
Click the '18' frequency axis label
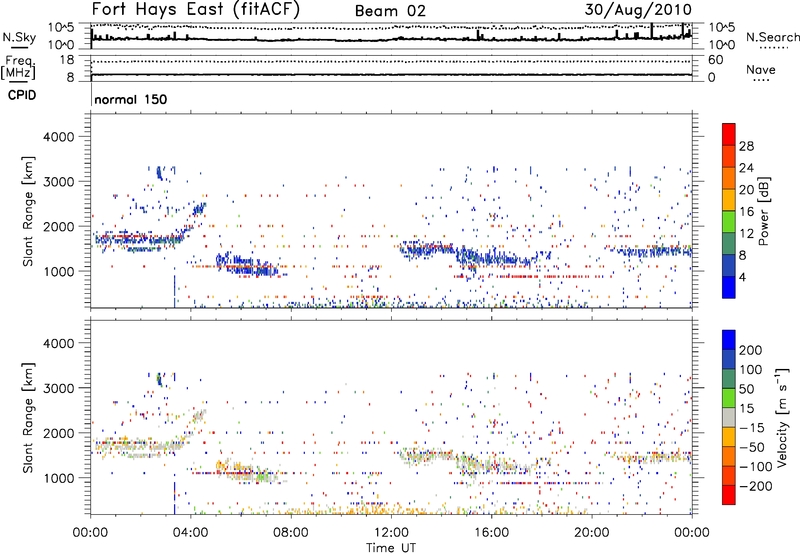coord(66,60)
